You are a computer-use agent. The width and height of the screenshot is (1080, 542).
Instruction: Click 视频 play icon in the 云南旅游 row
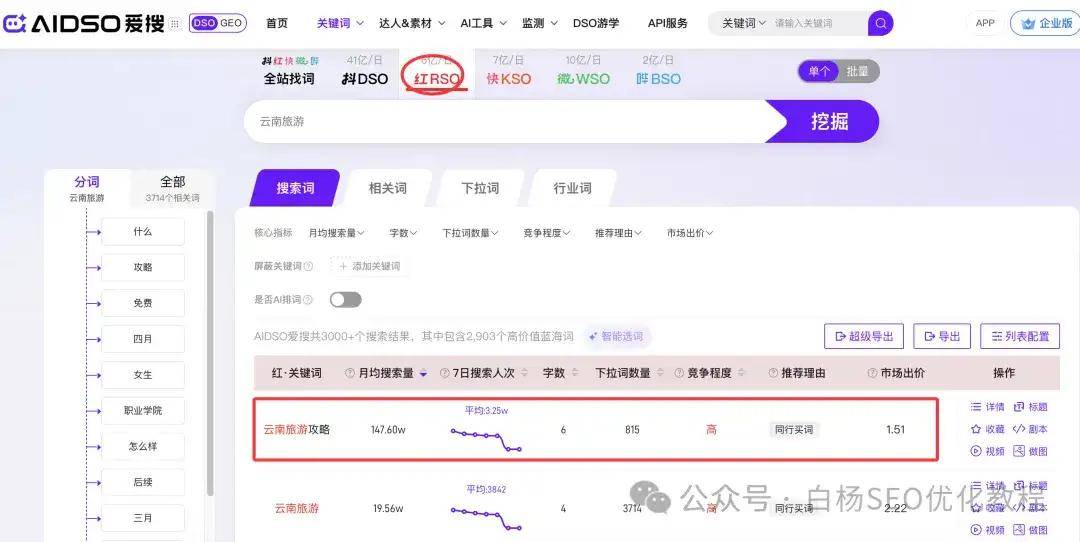[987, 530]
